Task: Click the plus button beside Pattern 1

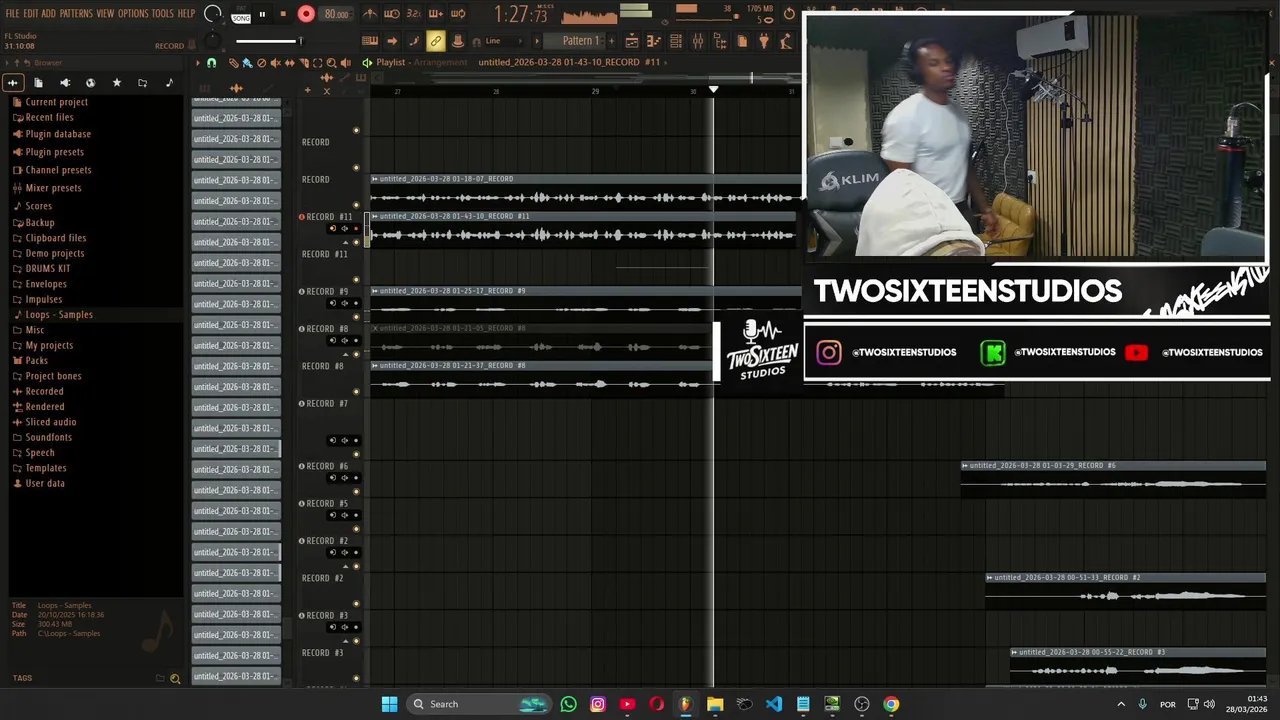Action: coord(610,41)
